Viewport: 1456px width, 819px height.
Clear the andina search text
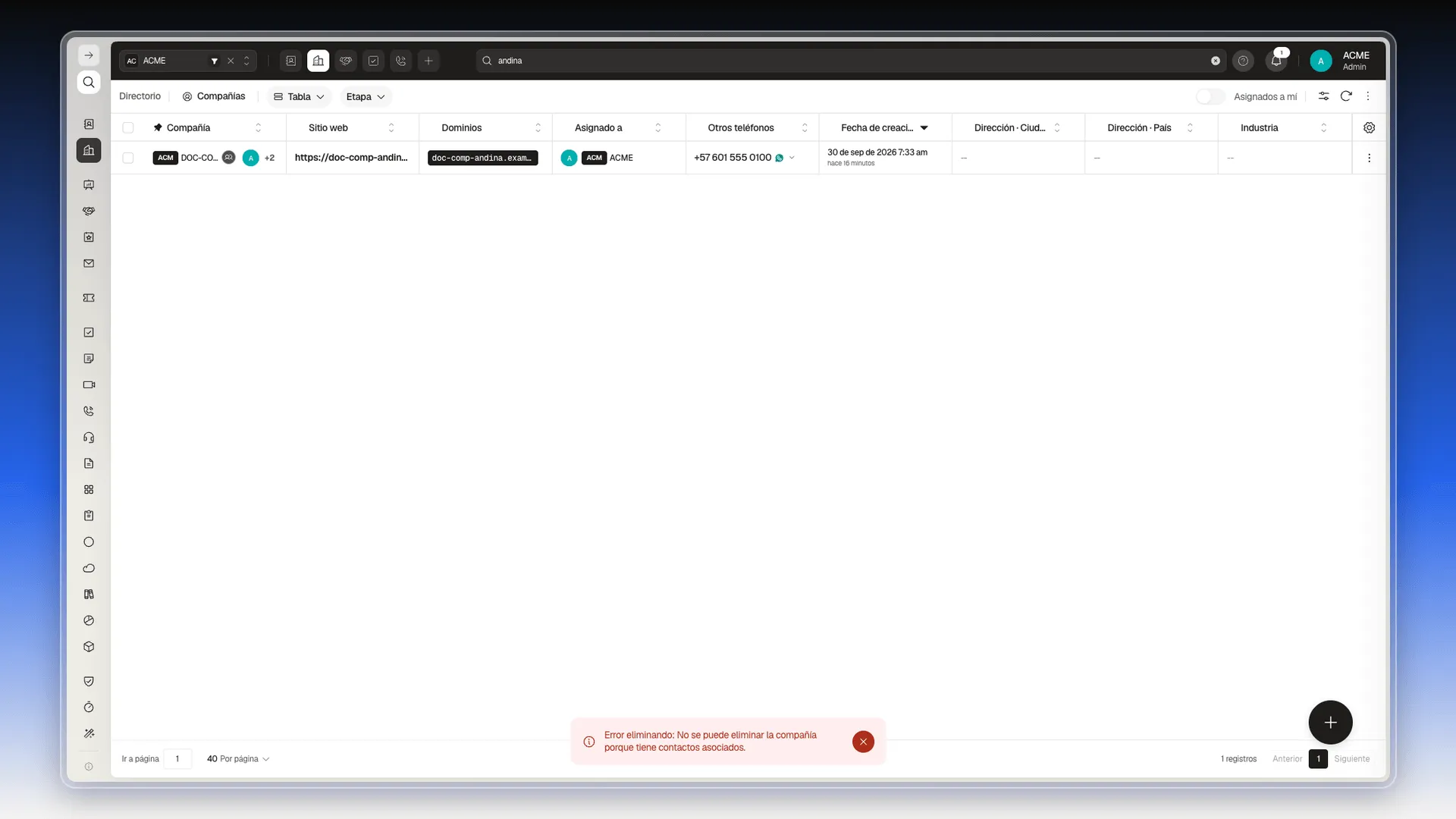1216,61
